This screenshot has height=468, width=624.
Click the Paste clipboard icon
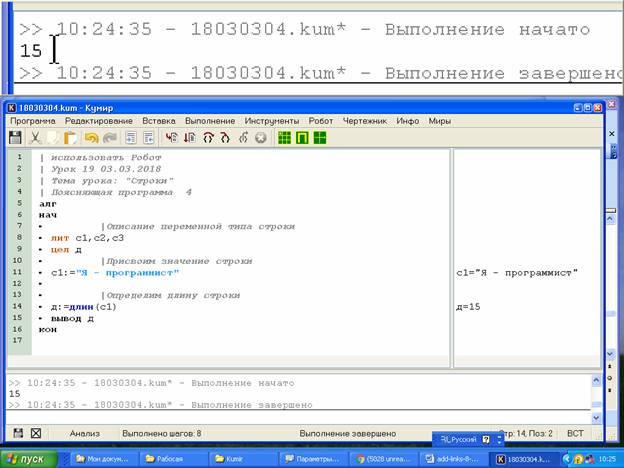pos(70,138)
